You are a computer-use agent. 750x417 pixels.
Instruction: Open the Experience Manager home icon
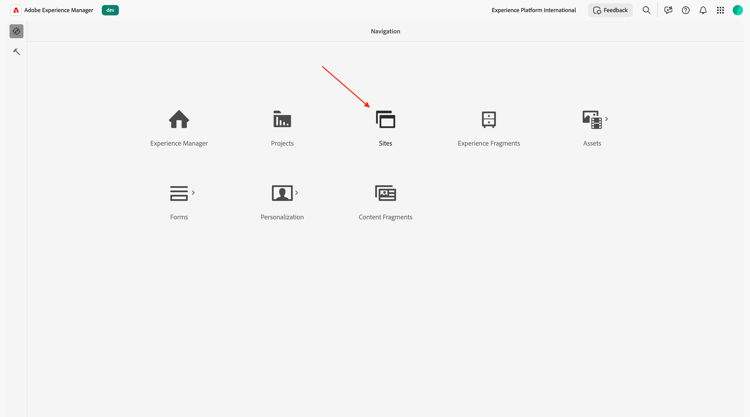[x=179, y=120]
